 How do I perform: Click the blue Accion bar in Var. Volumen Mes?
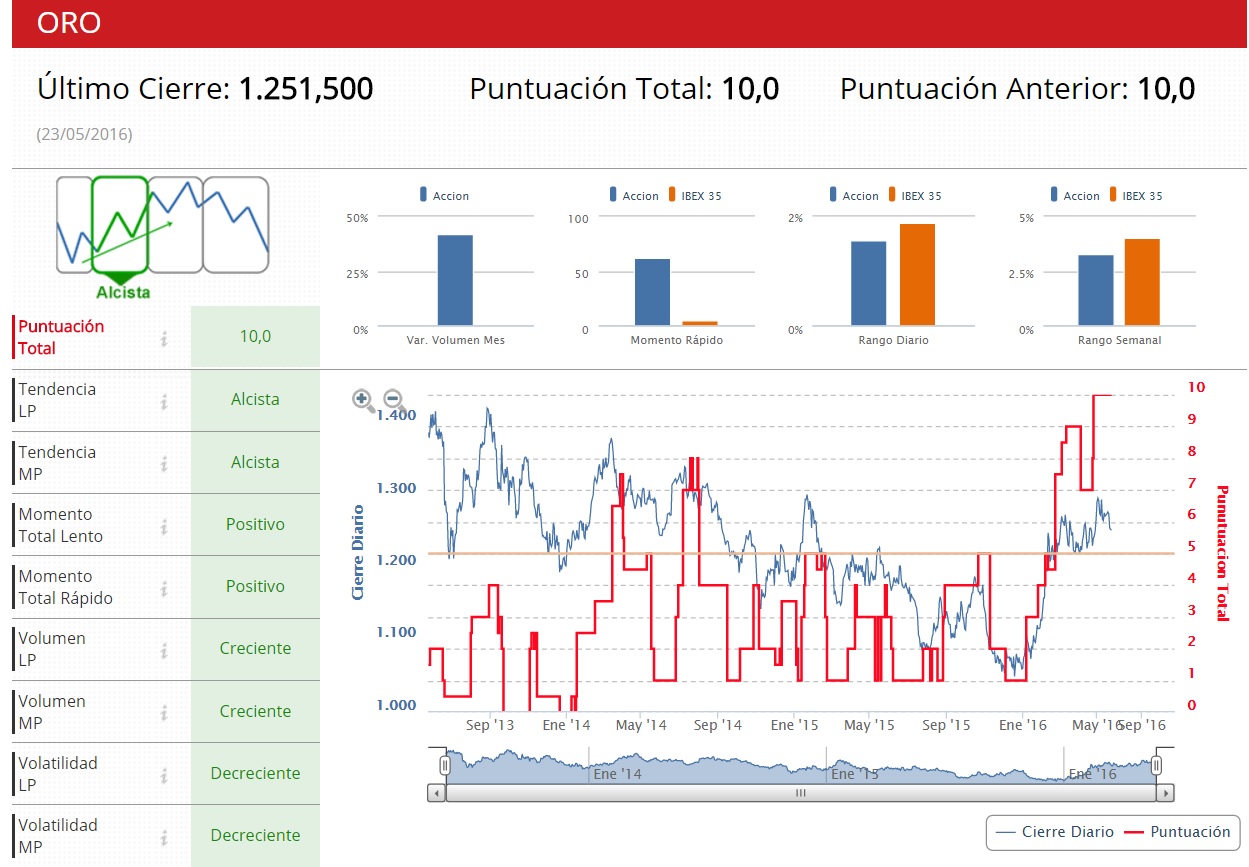pos(455,281)
